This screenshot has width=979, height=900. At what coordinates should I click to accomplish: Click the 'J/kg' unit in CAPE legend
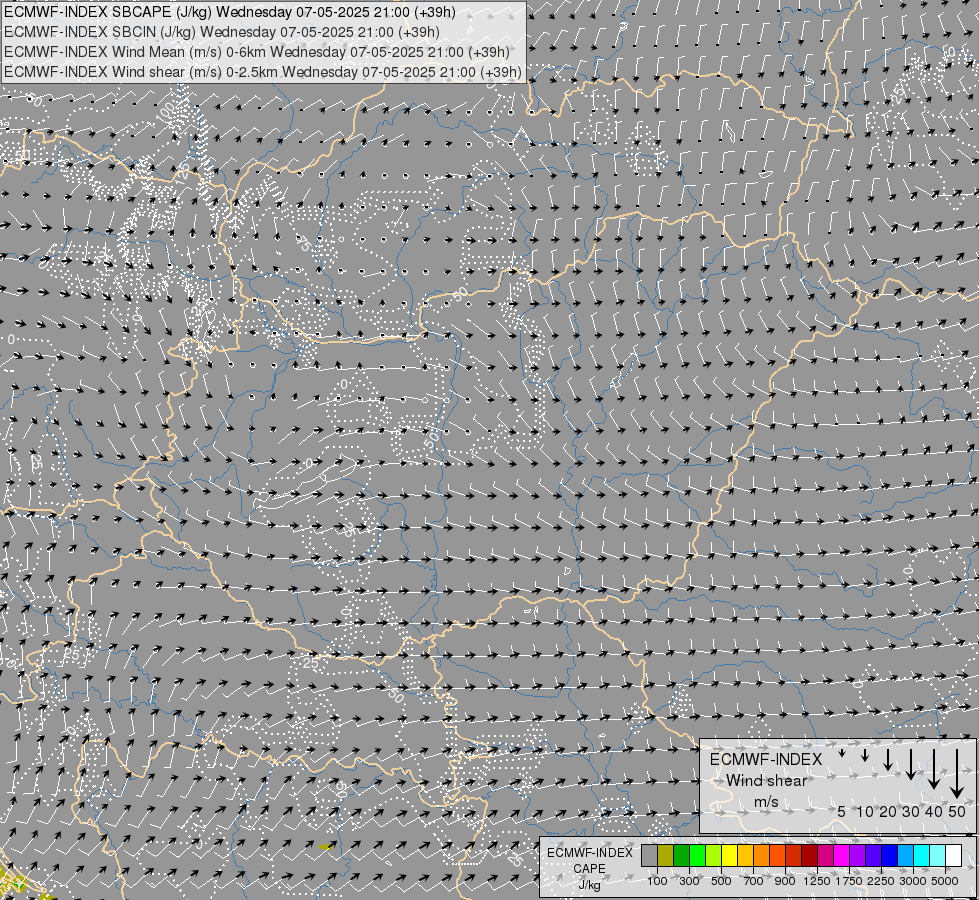[589, 884]
